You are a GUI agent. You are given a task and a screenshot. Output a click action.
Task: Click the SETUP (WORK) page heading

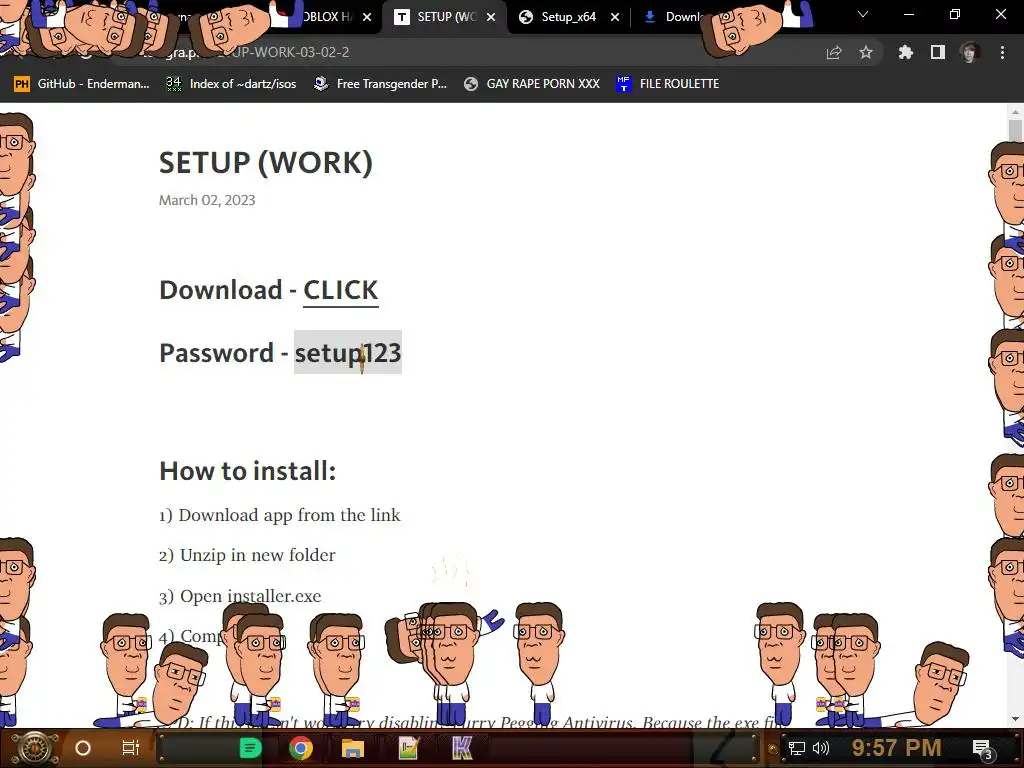coord(266,163)
